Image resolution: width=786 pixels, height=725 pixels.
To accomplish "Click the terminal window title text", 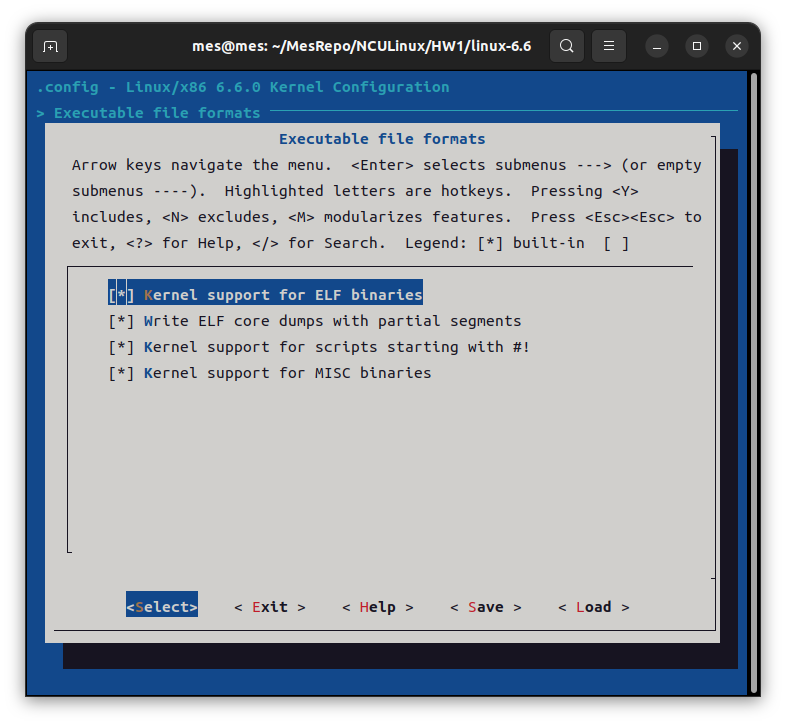I will 361,46.
